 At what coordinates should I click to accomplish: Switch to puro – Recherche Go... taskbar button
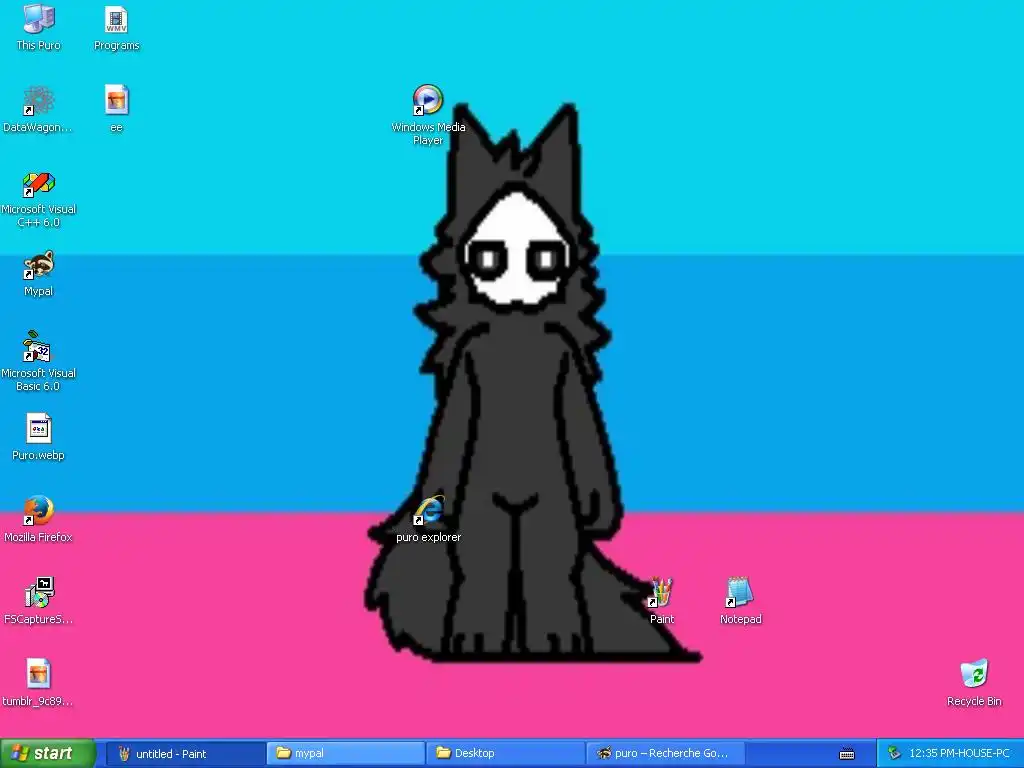[x=665, y=754]
